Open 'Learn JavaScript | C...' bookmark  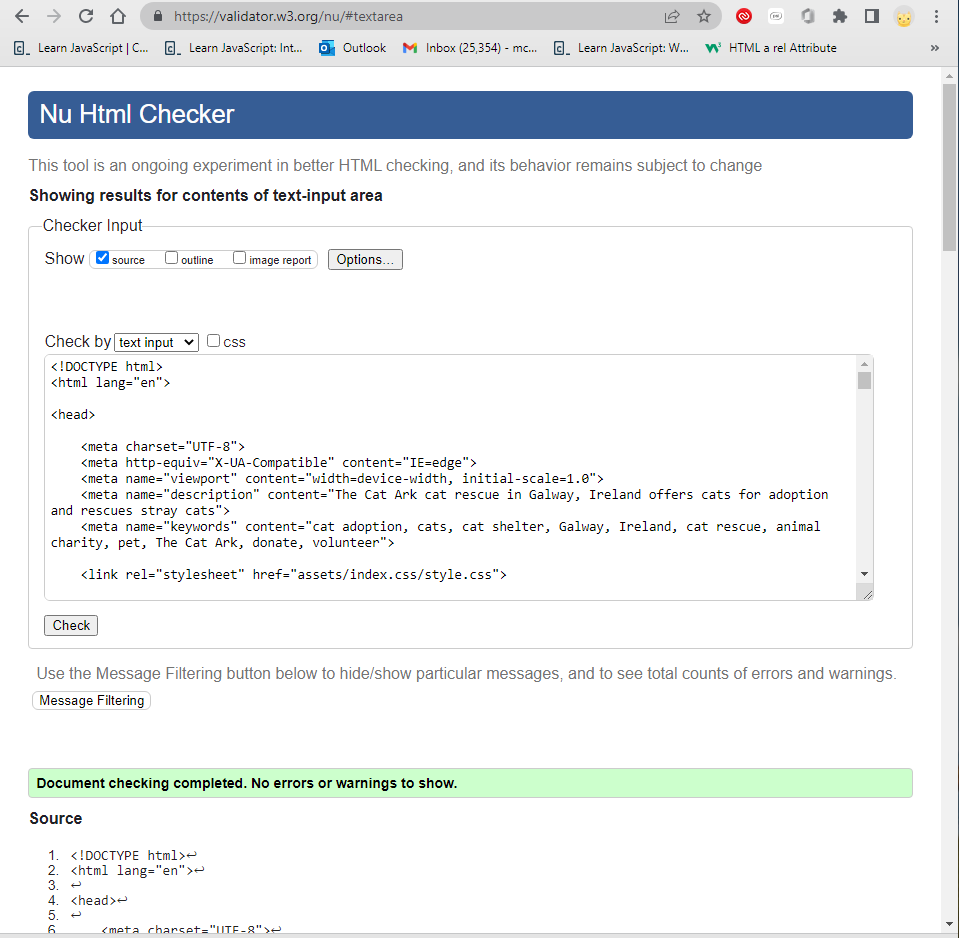tap(81, 48)
